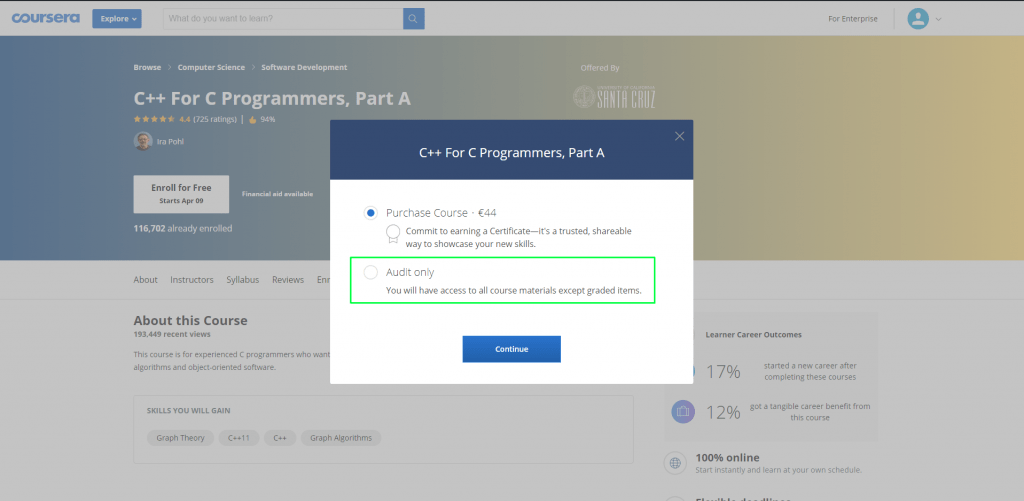1024x501 pixels.
Task: Select the C++ skill tag
Action: pyautogui.click(x=280, y=438)
